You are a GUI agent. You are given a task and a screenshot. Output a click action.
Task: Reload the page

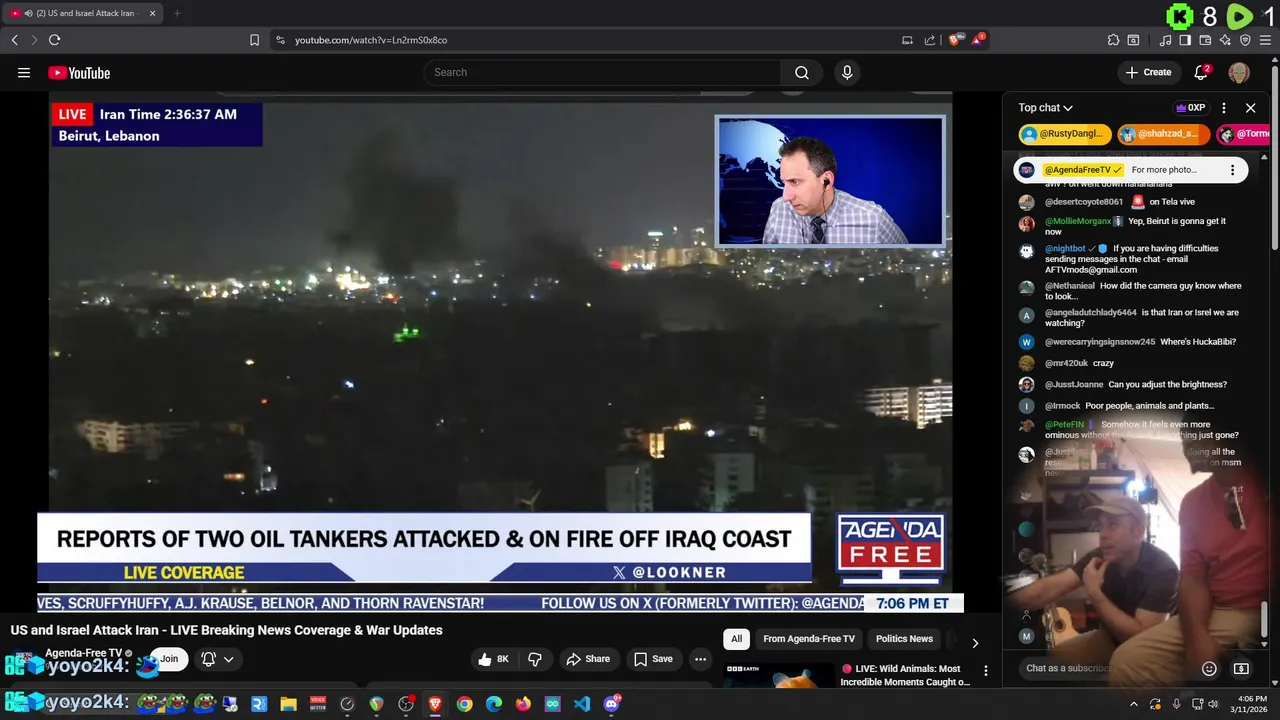click(54, 40)
